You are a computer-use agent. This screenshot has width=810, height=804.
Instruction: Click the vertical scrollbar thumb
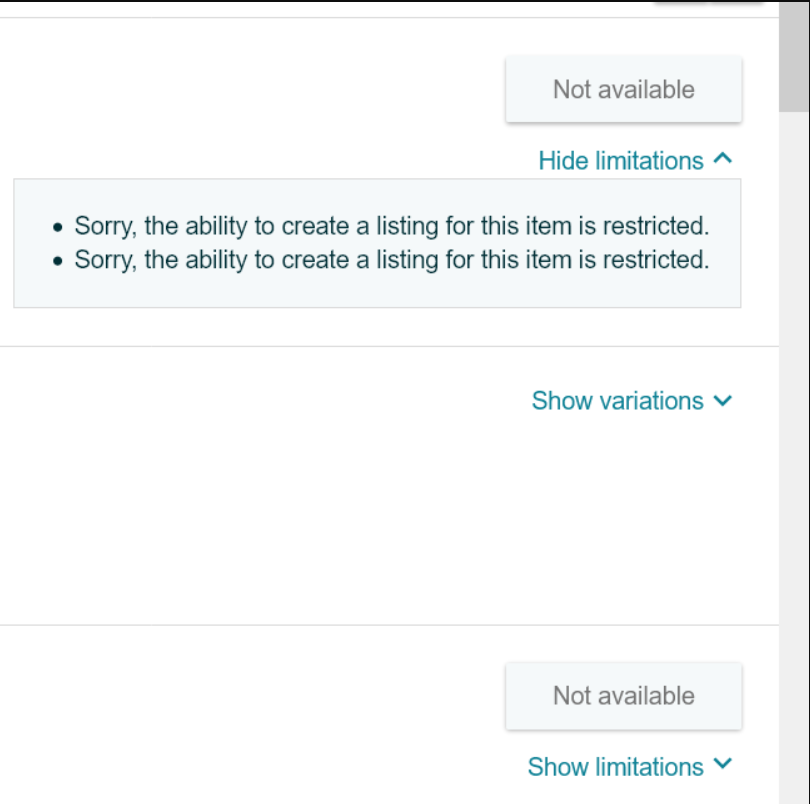coord(795,56)
